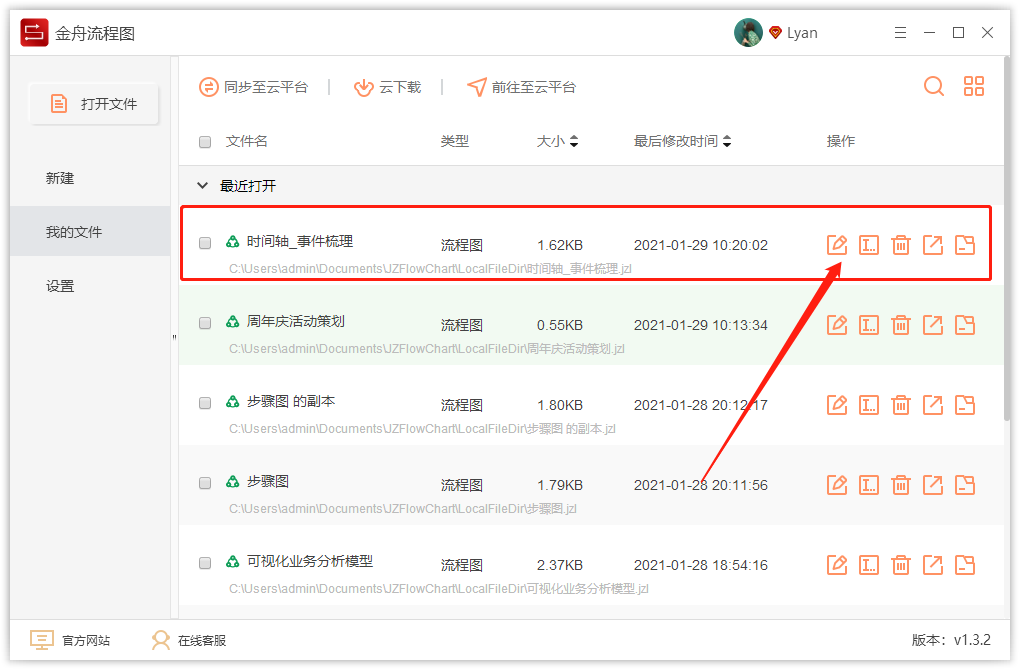
Task: Open folder location of 周年庆活动策划
Action: point(965,325)
